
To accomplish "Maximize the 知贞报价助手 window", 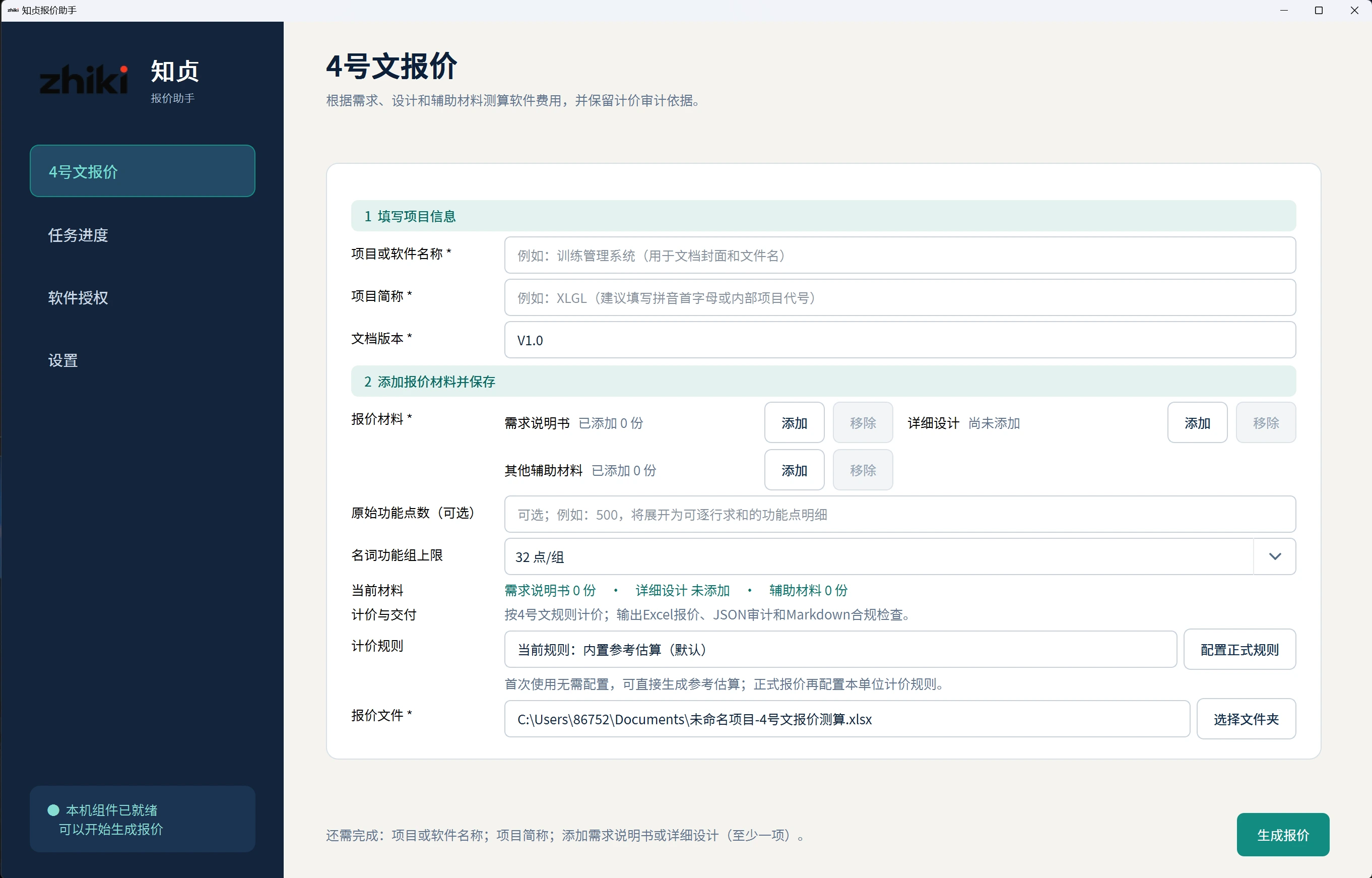I will pyautogui.click(x=1319, y=10).
